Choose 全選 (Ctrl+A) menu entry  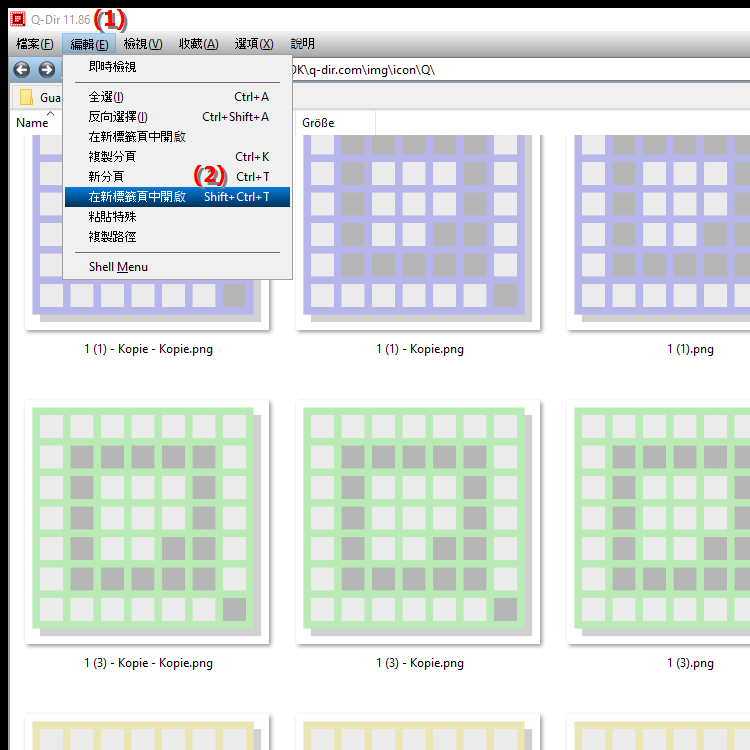point(177,97)
